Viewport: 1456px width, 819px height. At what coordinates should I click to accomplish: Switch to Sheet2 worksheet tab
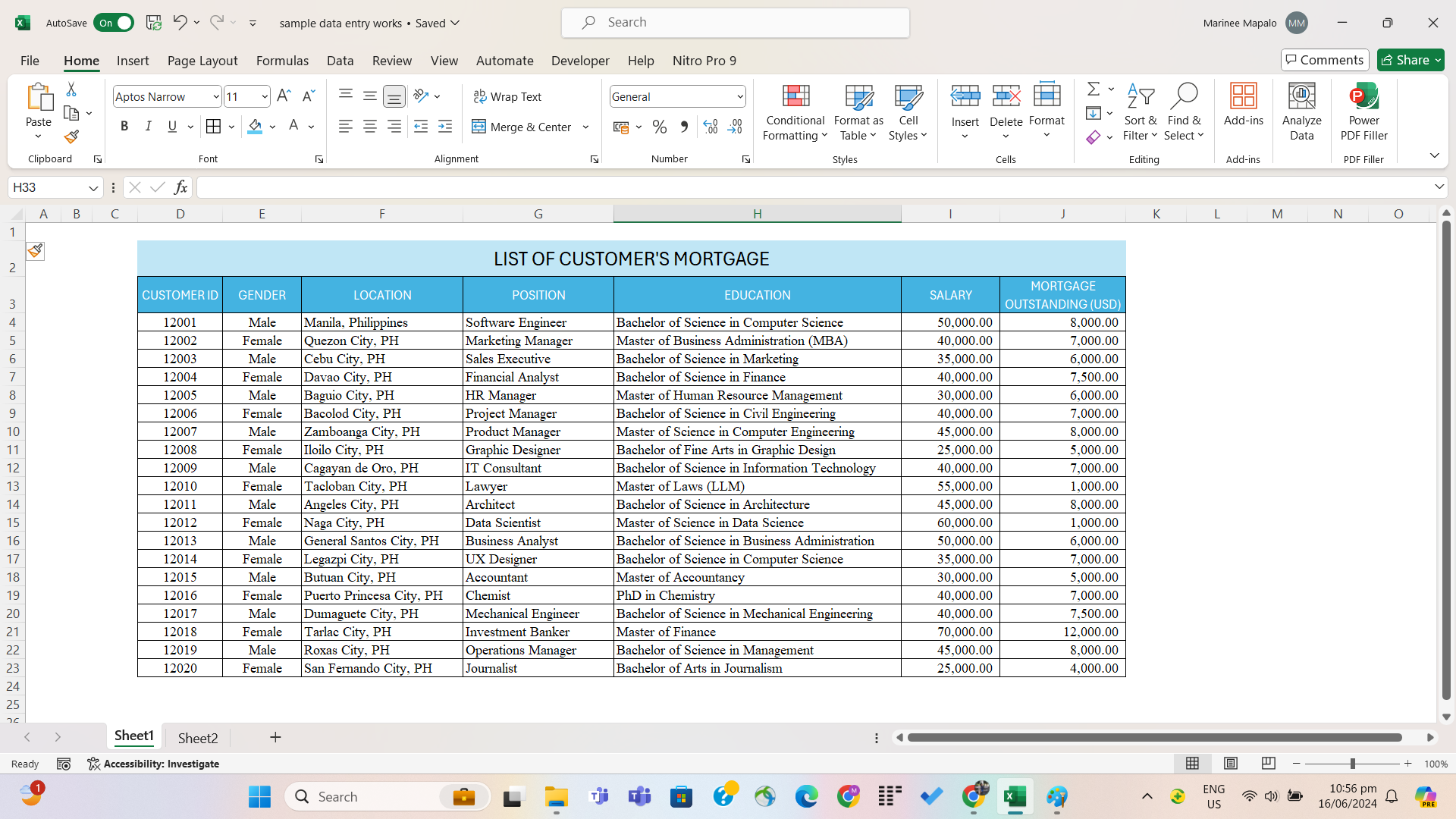[x=198, y=738]
